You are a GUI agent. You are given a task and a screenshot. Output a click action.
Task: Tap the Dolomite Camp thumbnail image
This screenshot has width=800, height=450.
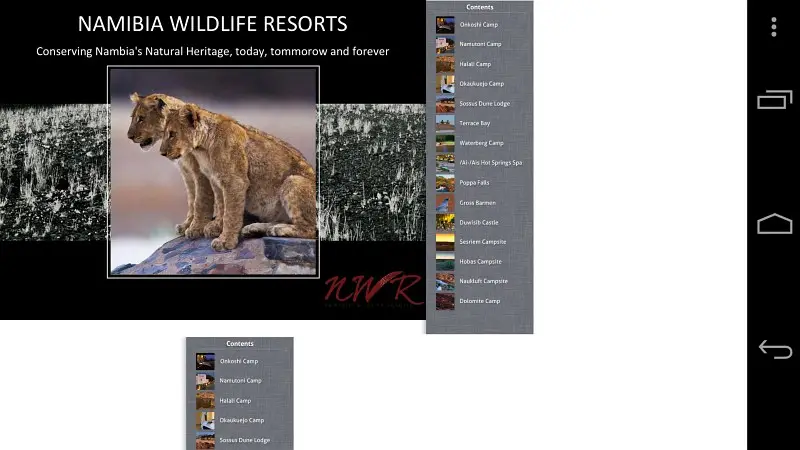point(445,301)
